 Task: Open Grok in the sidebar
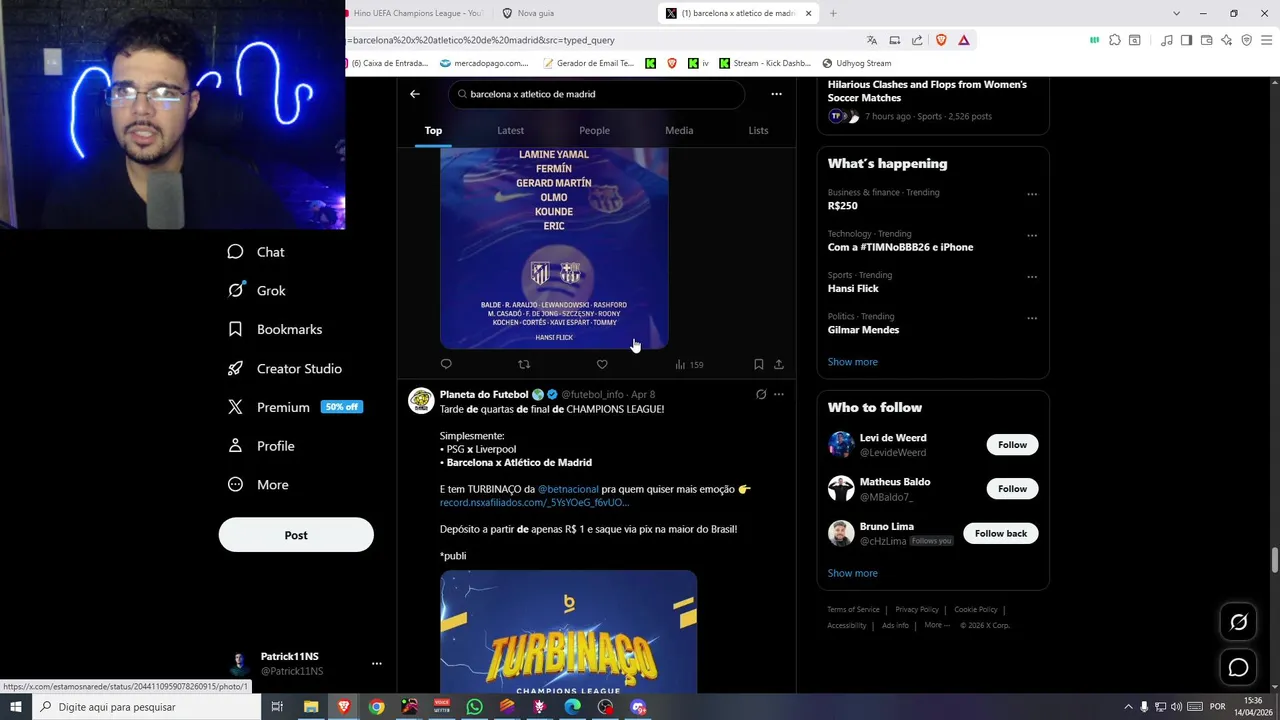(x=256, y=291)
